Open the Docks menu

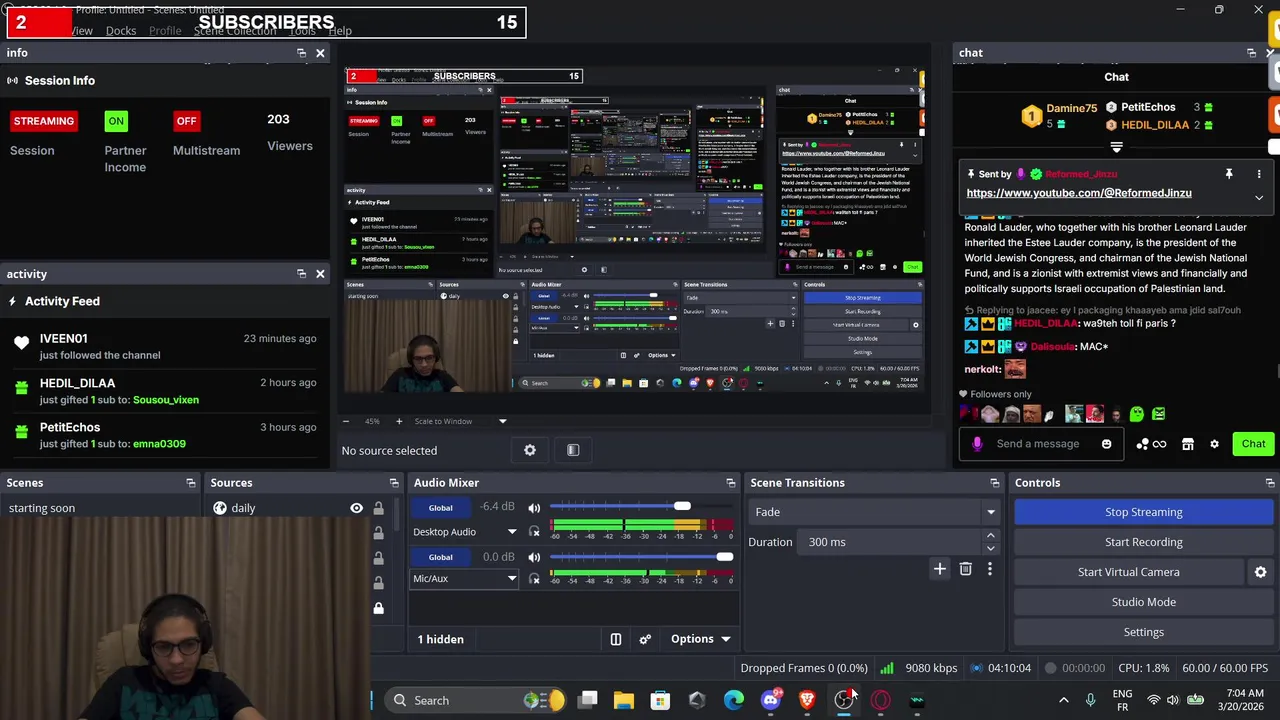(121, 30)
